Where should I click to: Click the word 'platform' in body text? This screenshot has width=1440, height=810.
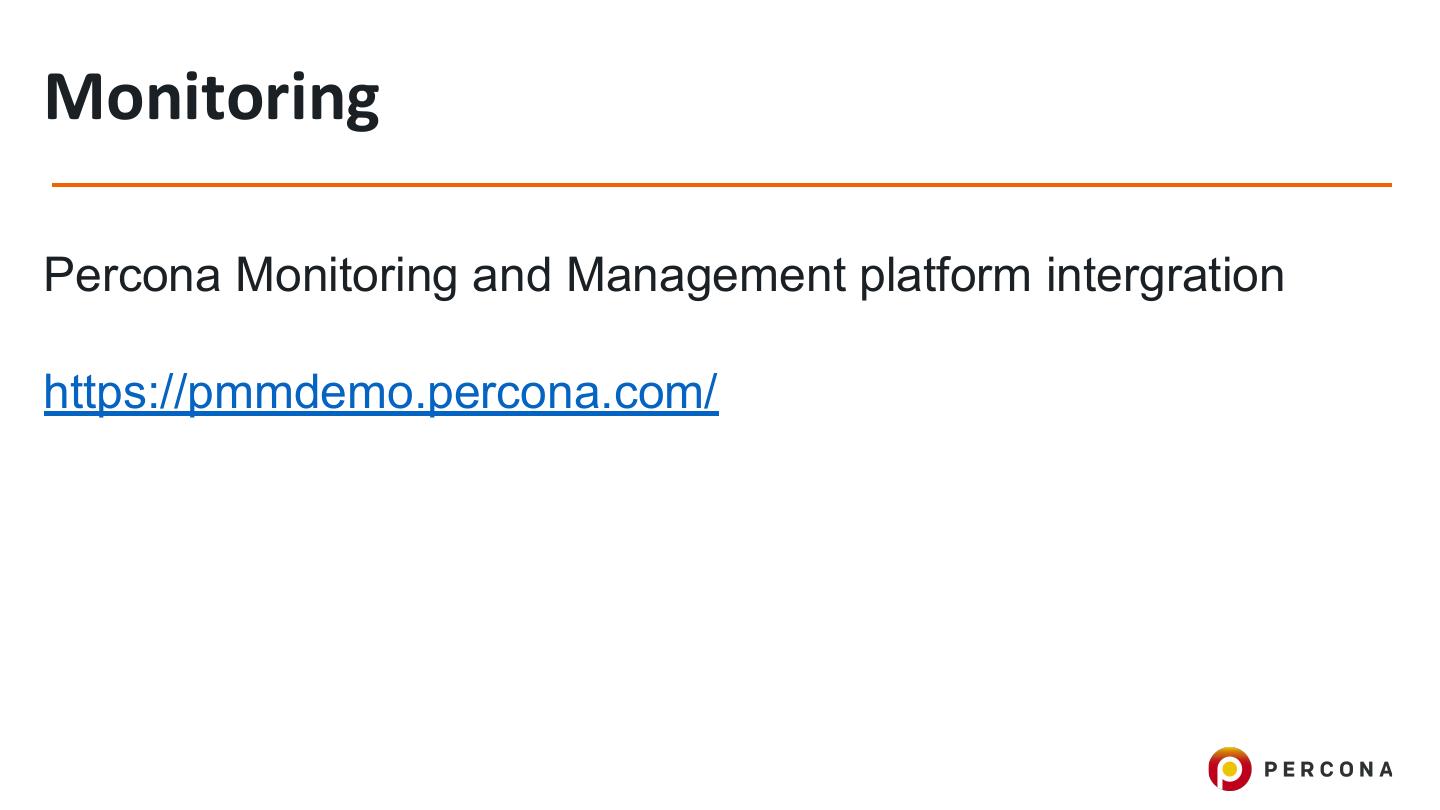coord(946,275)
